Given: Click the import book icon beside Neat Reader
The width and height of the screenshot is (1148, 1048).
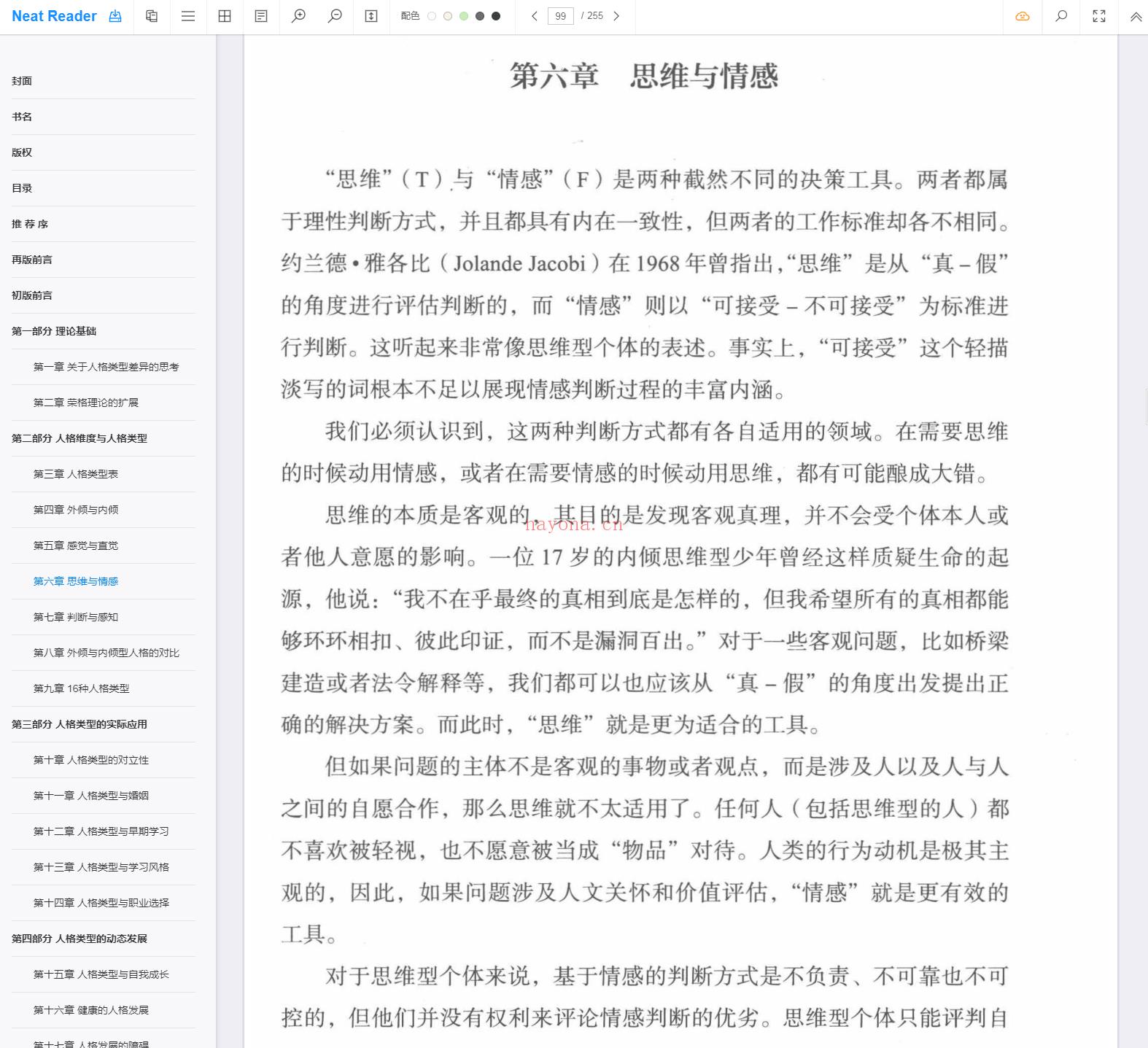Looking at the screenshot, I should tap(115, 16).
